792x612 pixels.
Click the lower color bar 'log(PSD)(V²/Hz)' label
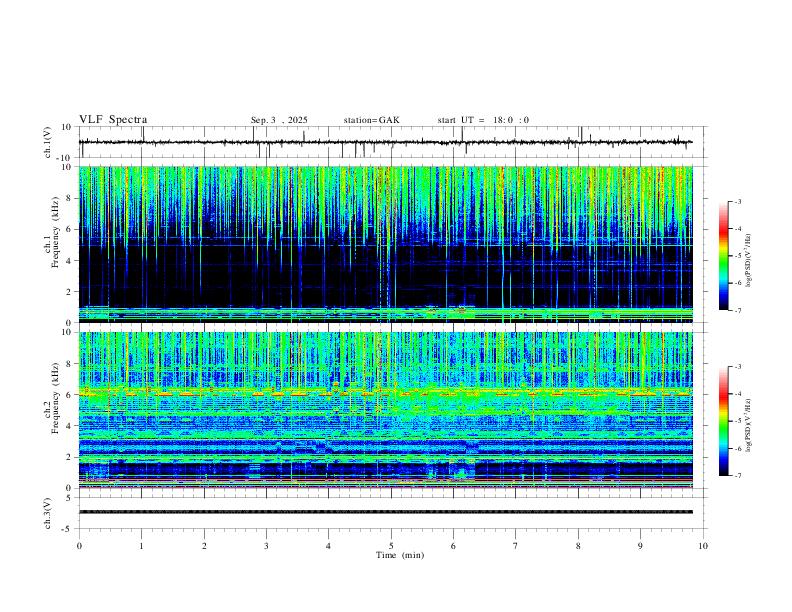click(749, 425)
